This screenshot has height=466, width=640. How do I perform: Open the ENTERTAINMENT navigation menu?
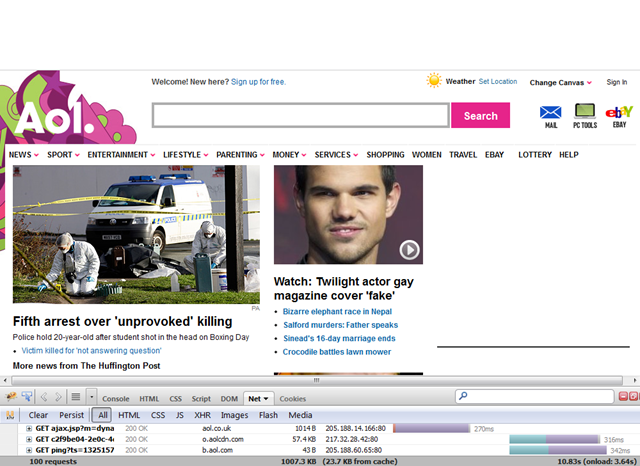click(121, 155)
